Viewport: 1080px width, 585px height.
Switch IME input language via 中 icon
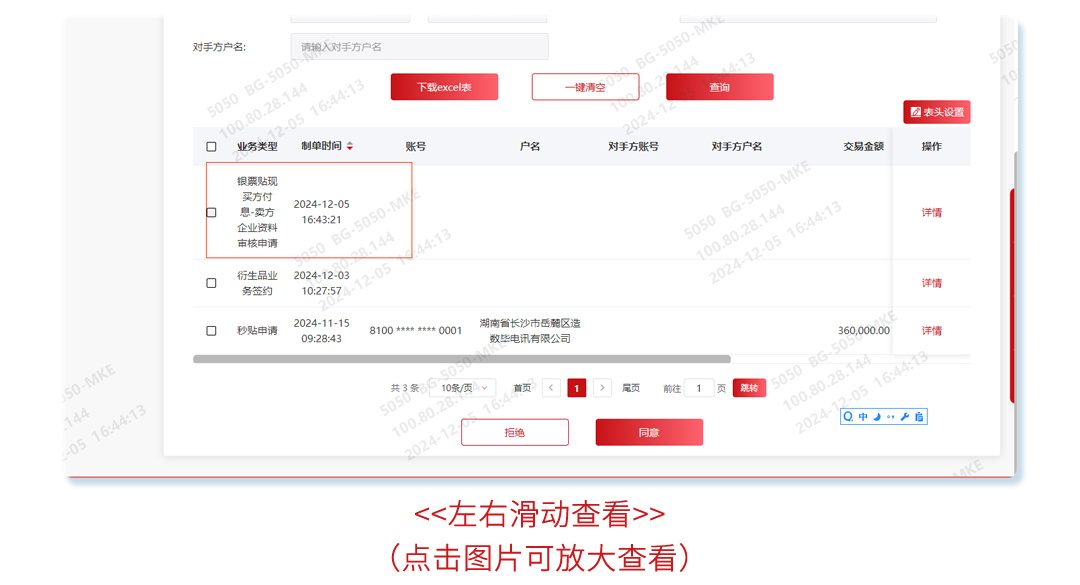[x=863, y=417]
